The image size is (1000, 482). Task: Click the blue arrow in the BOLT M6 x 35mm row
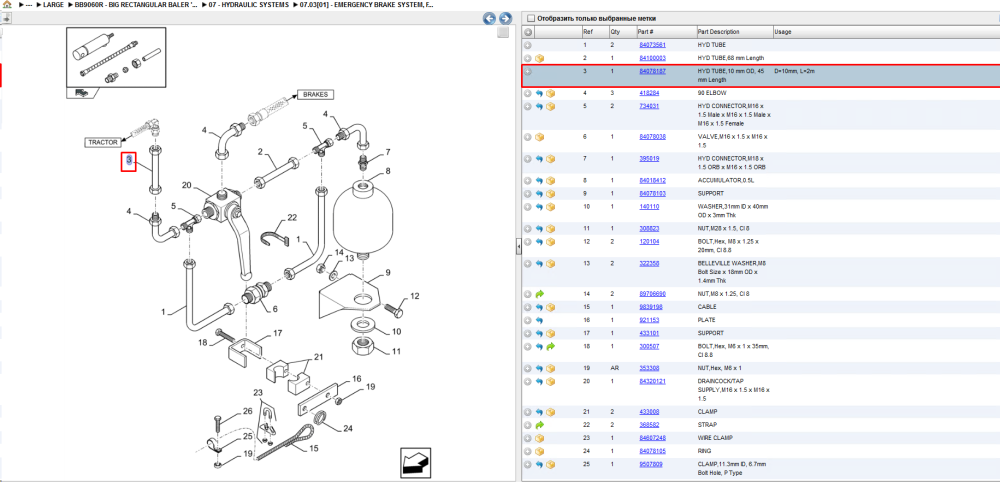(x=539, y=346)
